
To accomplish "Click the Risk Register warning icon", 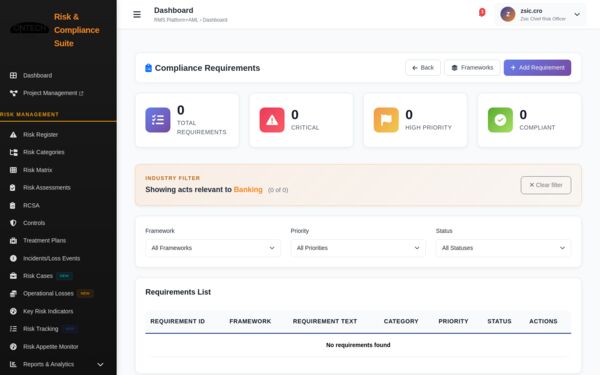I will click(x=13, y=135).
